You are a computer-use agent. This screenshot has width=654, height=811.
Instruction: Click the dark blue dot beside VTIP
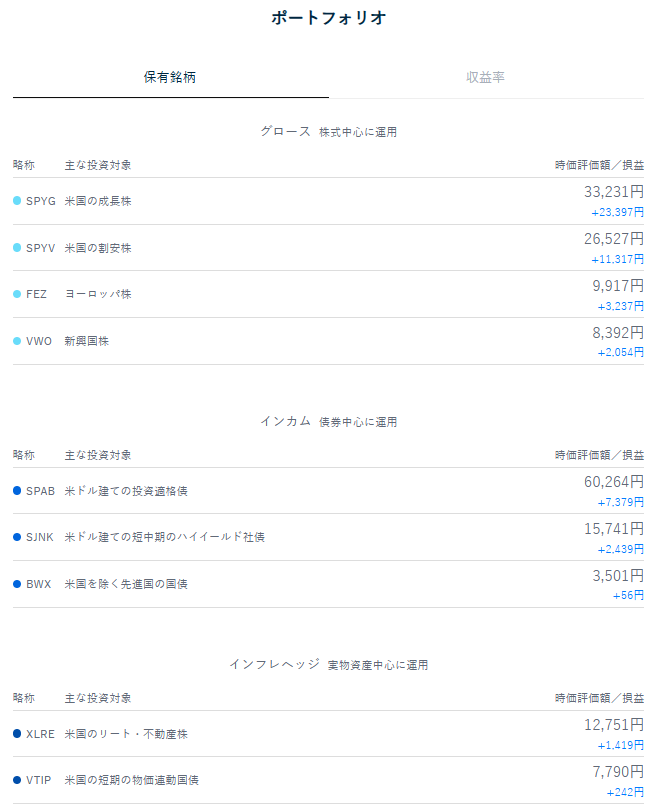pyautogui.click(x=17, y=780)
